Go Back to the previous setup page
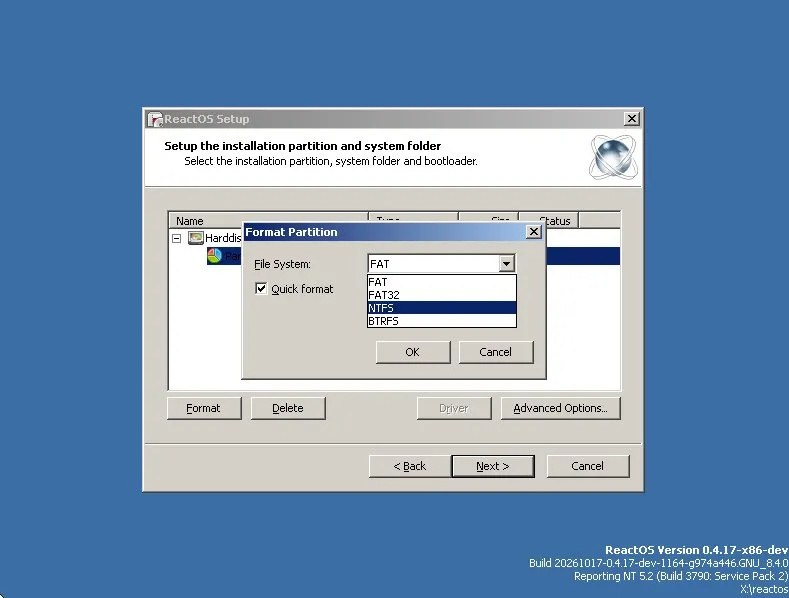The image size is (789, 598). (x=410, y=466)
